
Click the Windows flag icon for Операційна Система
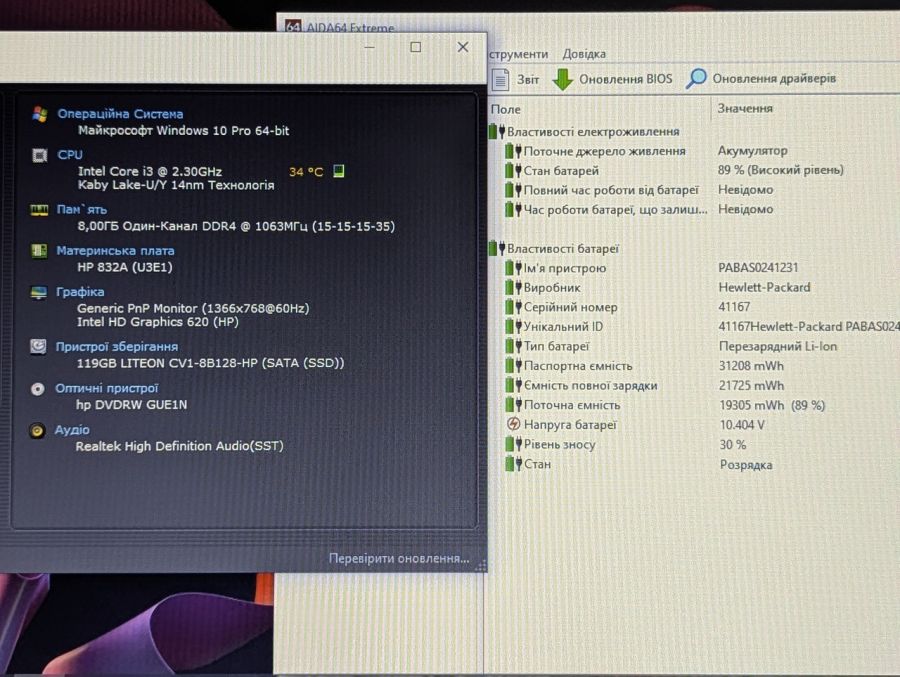tap(40, 114)
